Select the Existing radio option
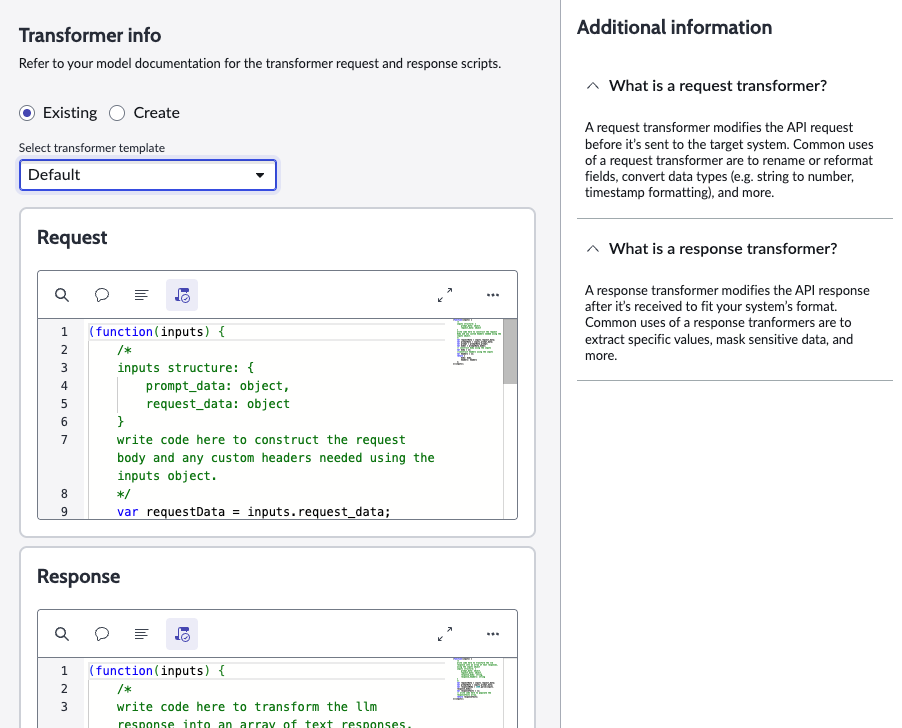 point(27,113)
